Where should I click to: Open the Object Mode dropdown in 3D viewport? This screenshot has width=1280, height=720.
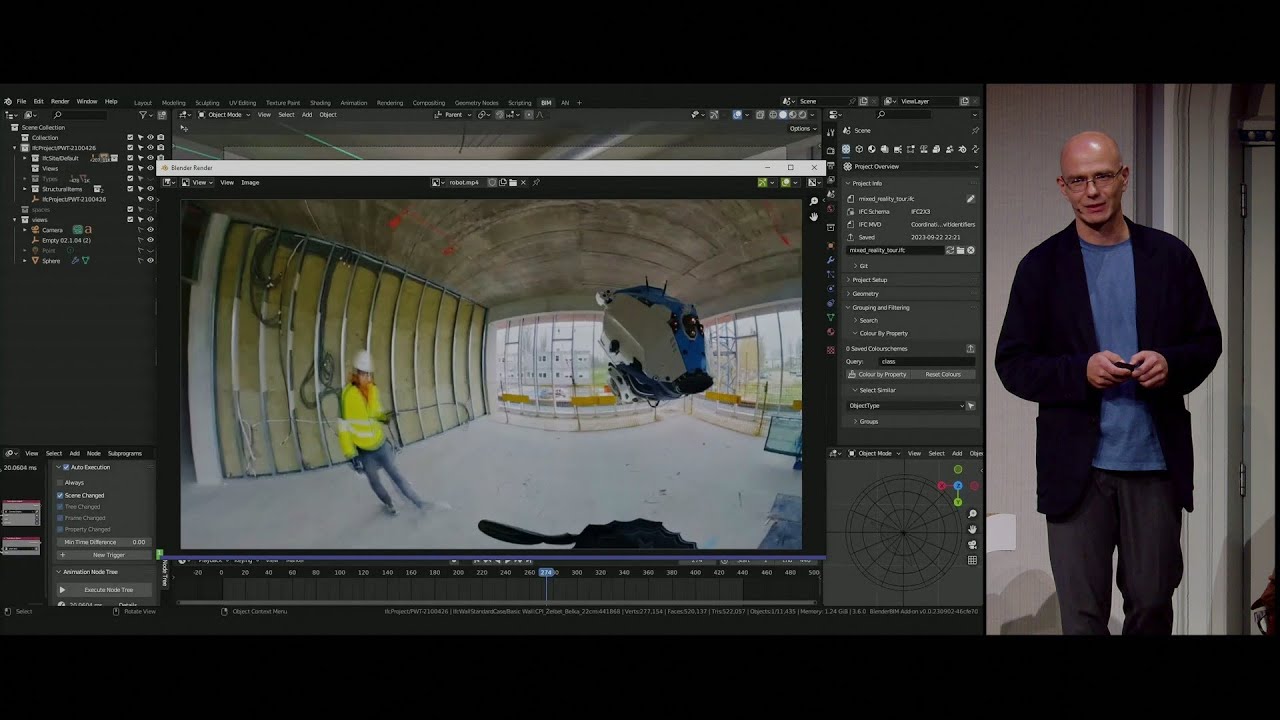click(224, 115)
